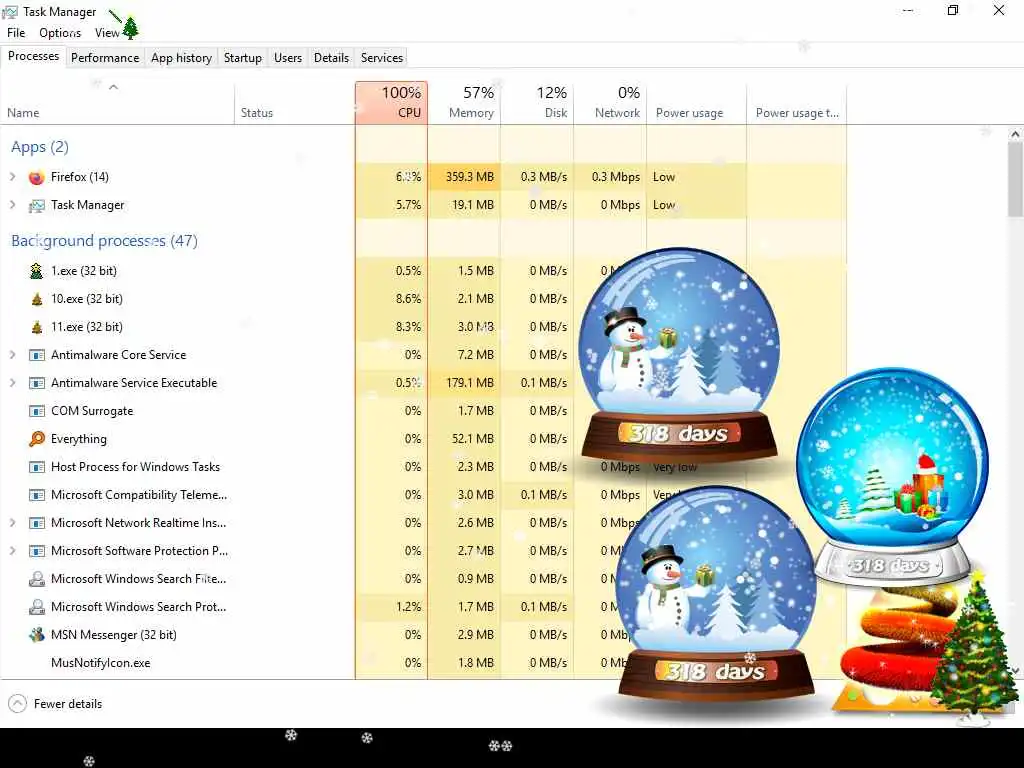Click the Microsoft Windows Search Filter icon
The height and width of the screenshot is (768, 1024).
37,579
